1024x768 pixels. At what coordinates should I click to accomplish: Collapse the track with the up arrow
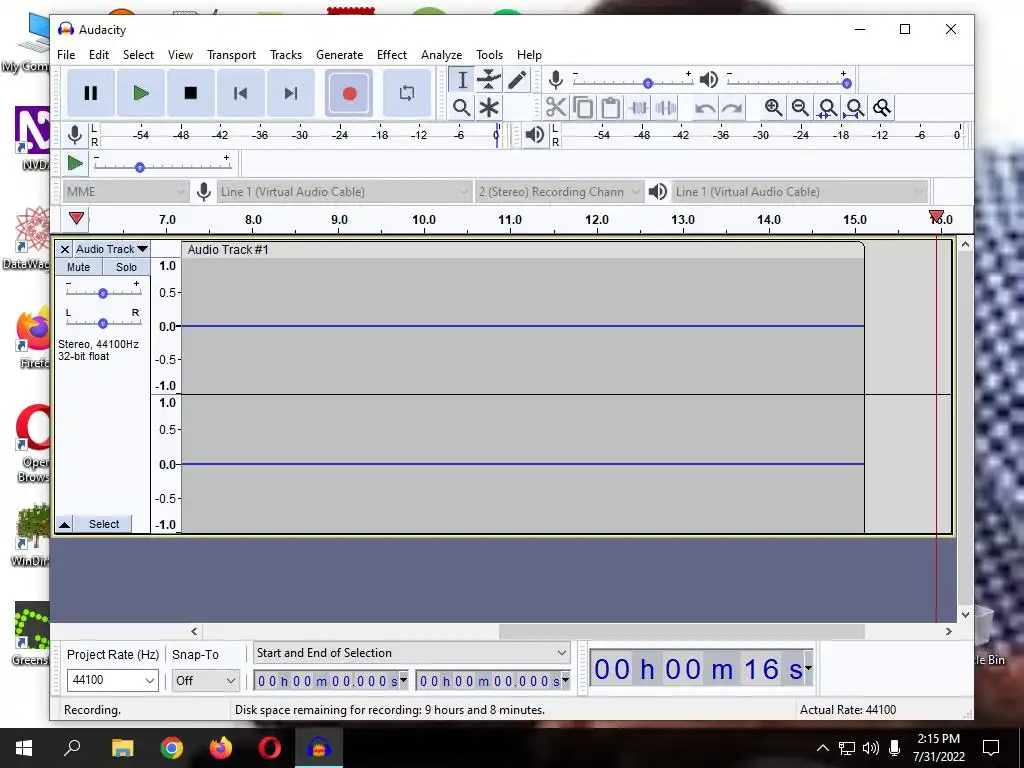tap(64, 524)
